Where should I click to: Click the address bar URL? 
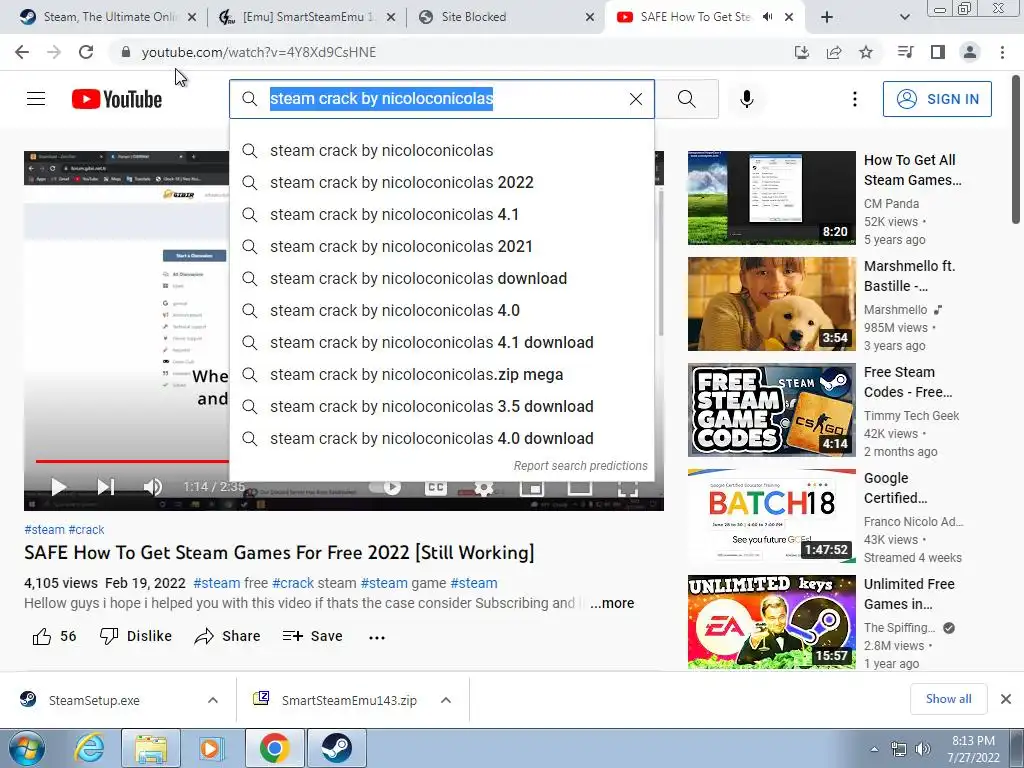click(x=259, y=52)
